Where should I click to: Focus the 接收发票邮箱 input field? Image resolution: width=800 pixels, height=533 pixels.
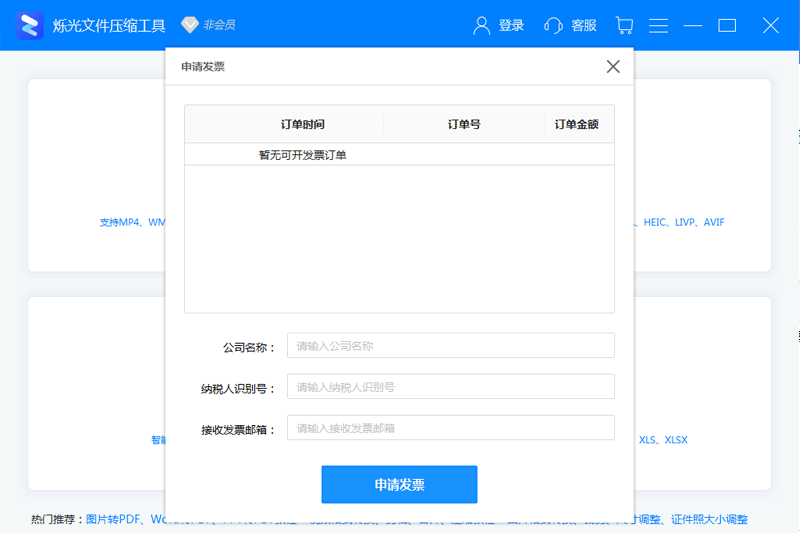point(450,428)
